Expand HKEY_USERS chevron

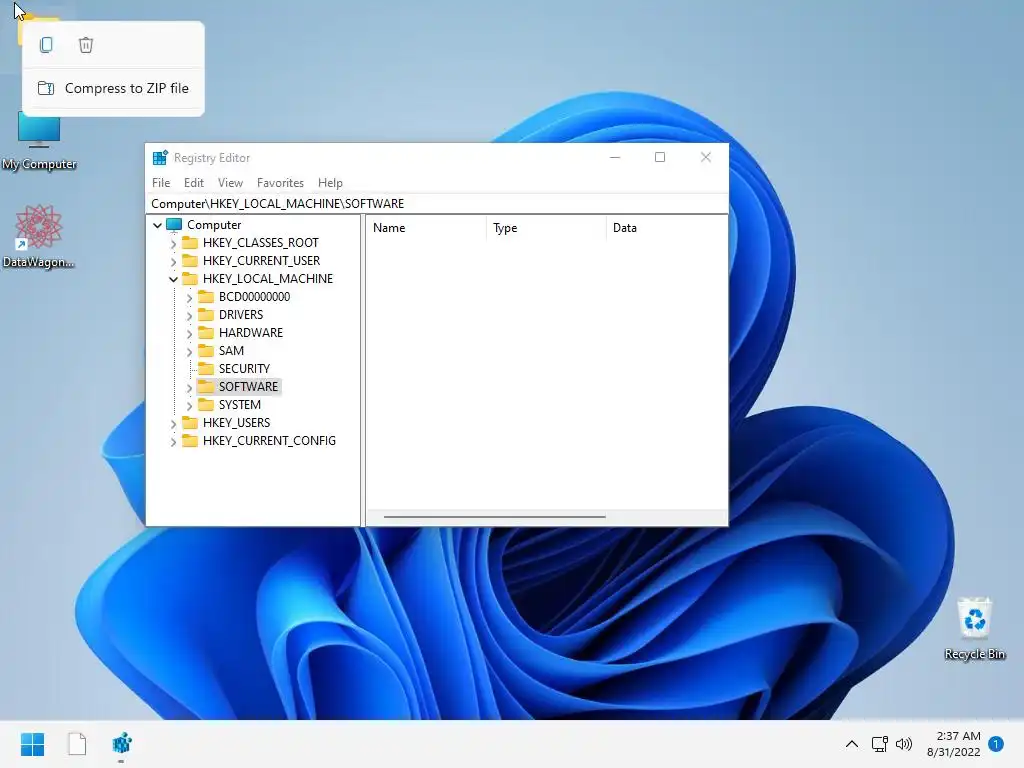[173, 424]
